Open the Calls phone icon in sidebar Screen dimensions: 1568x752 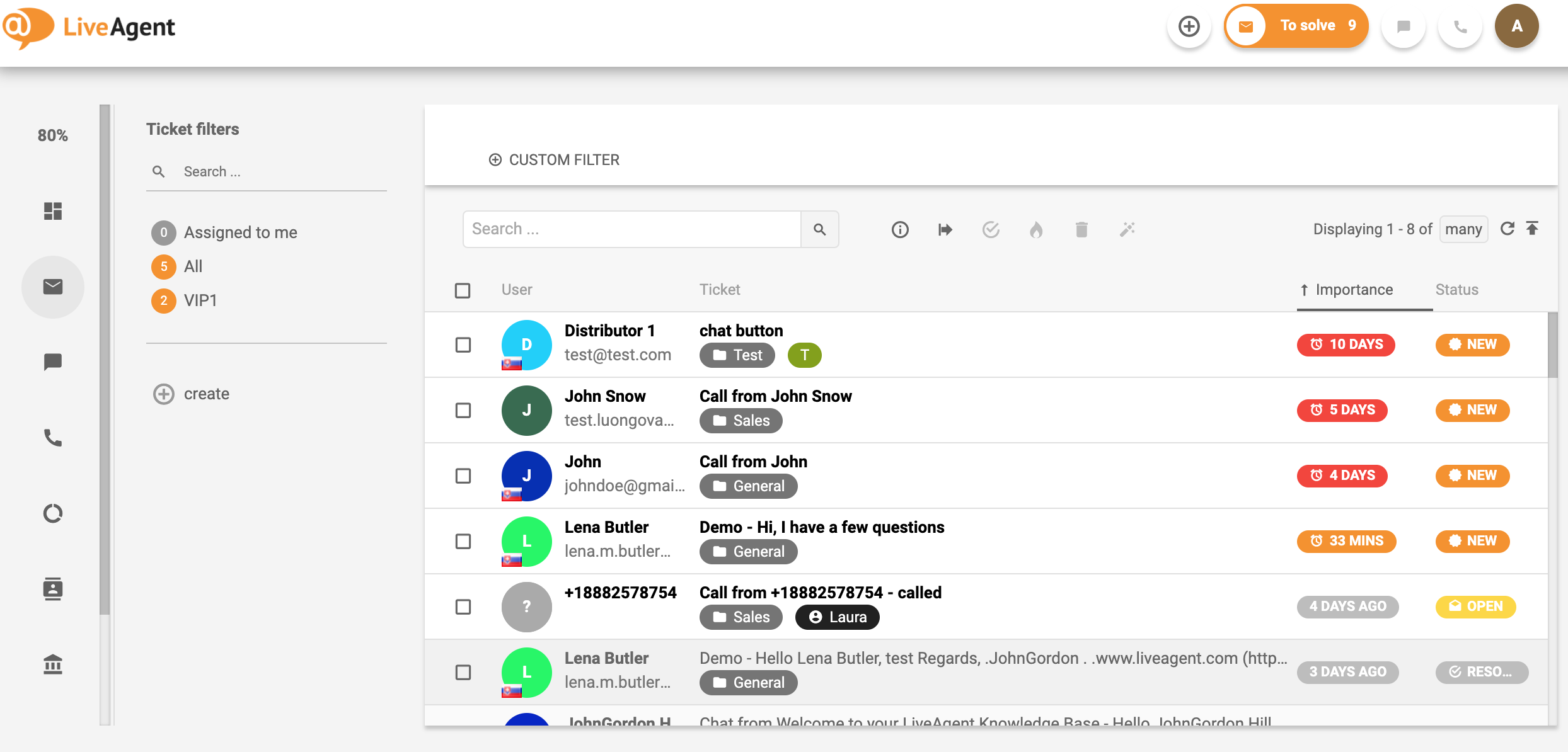coord(53,438)
